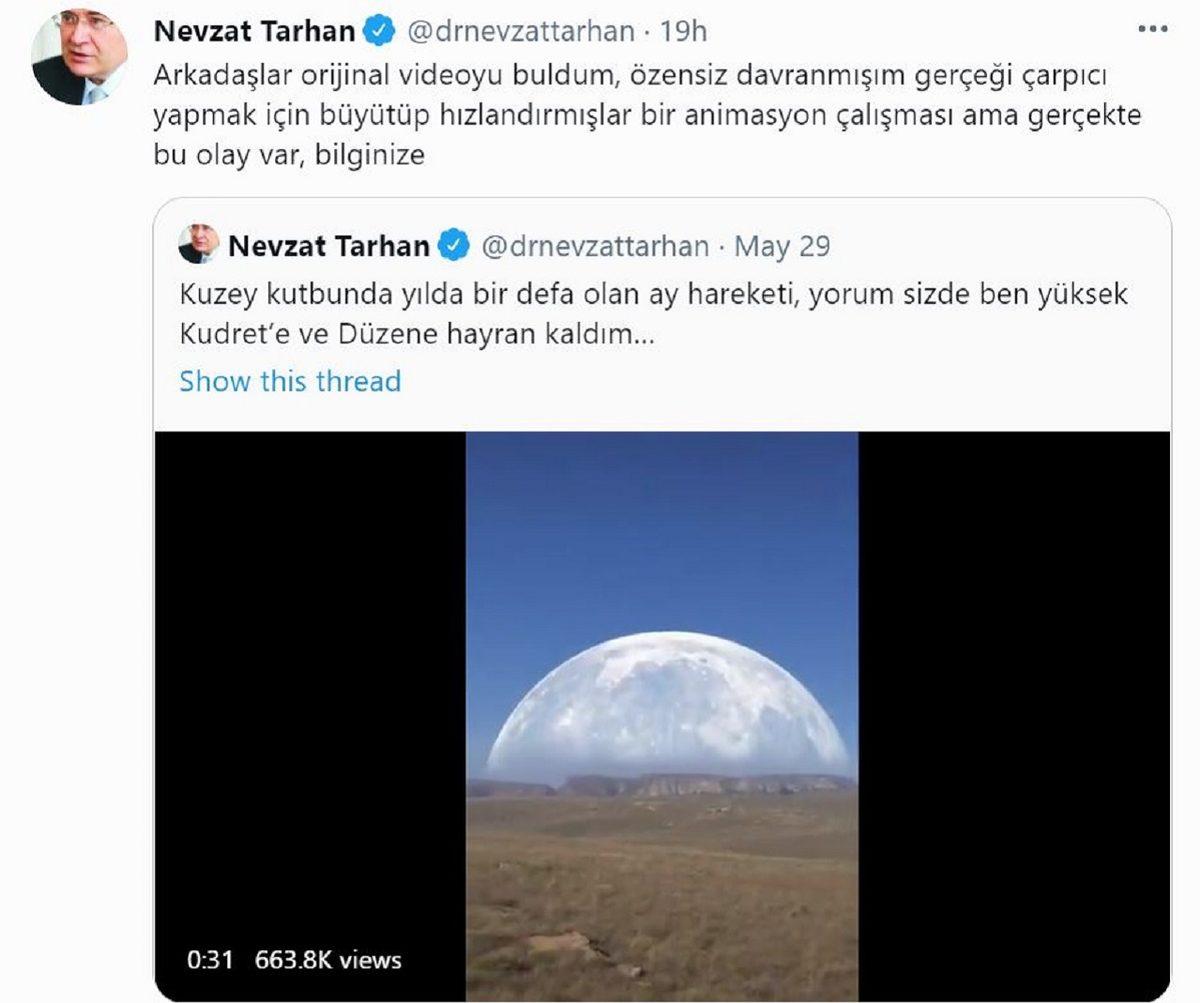Click the May 29 timestamp in the quoted tweet

click(x=781, y=244)
